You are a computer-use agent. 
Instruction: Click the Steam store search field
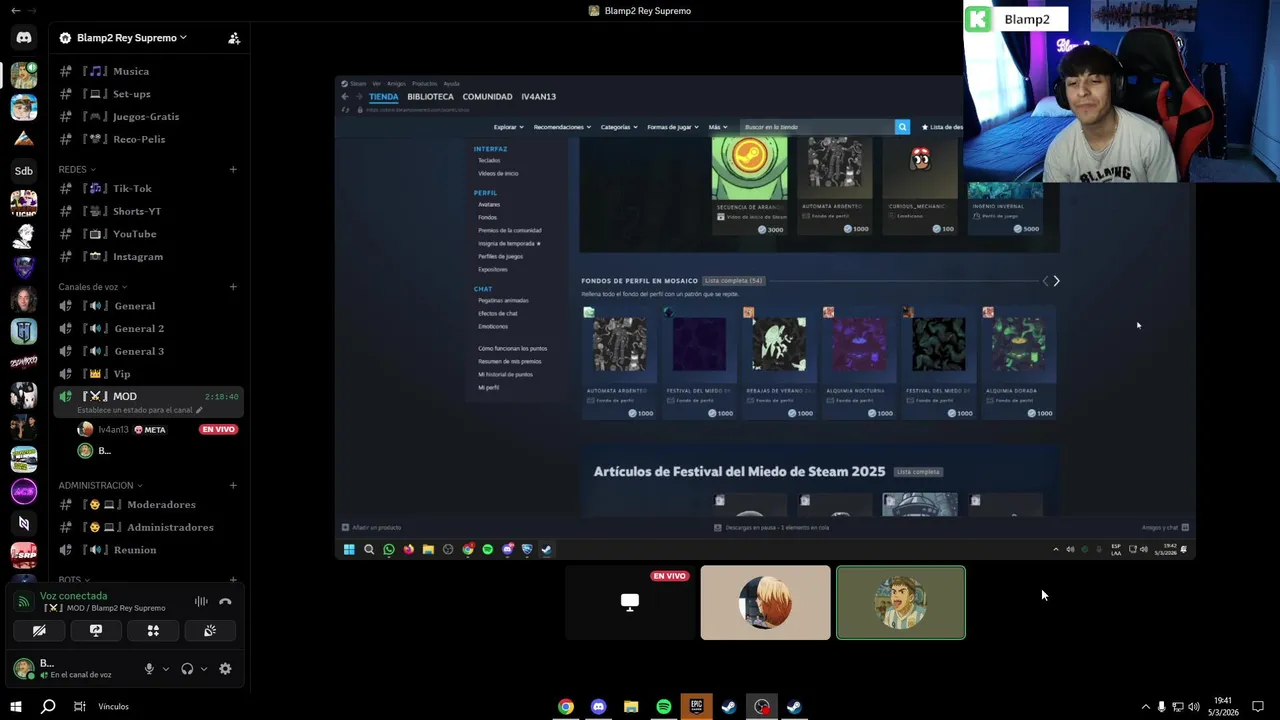tap(817, 127)
